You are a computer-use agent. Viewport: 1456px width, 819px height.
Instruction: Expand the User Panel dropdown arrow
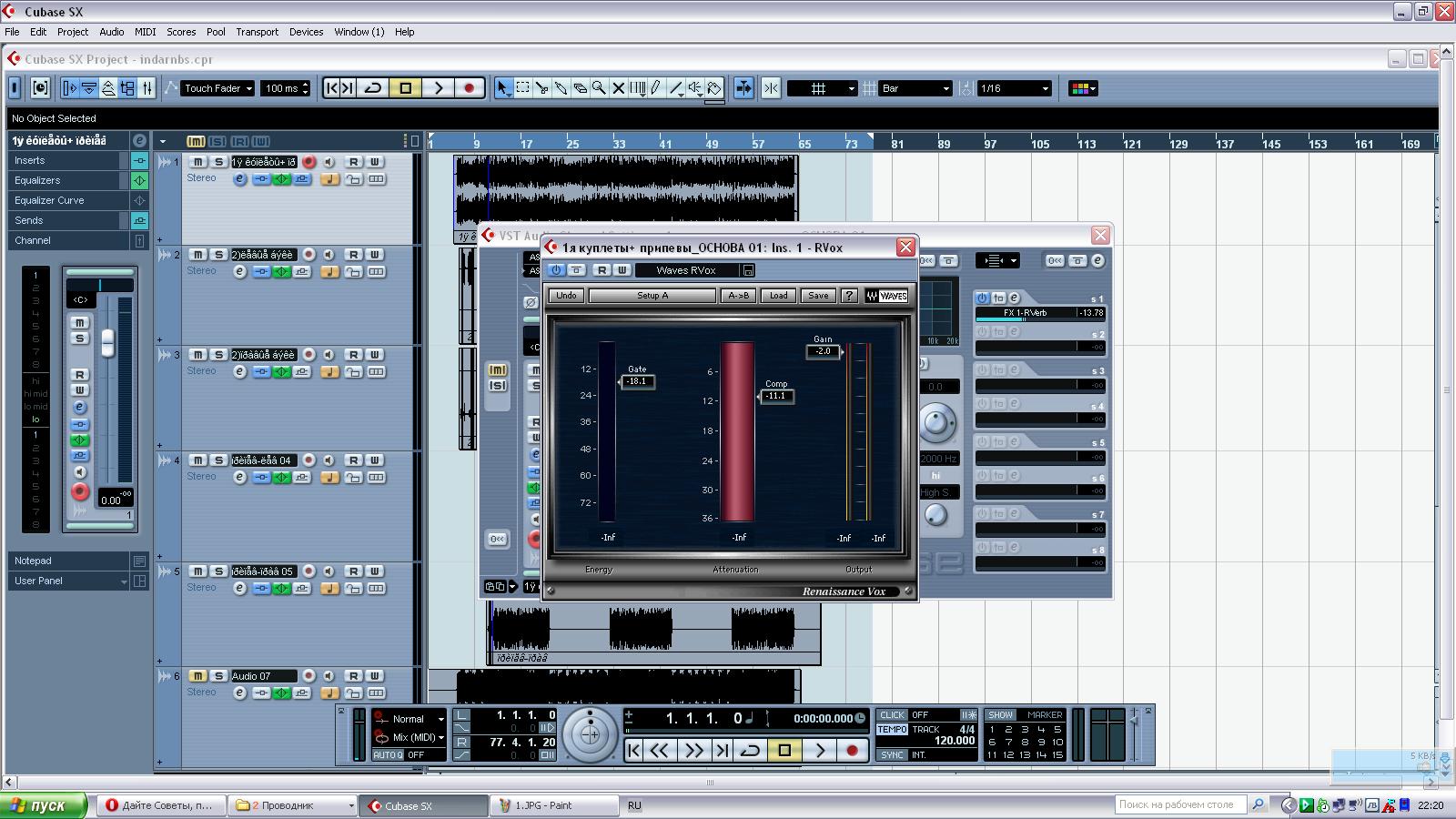pyautogui.click(x=124, y=581)
